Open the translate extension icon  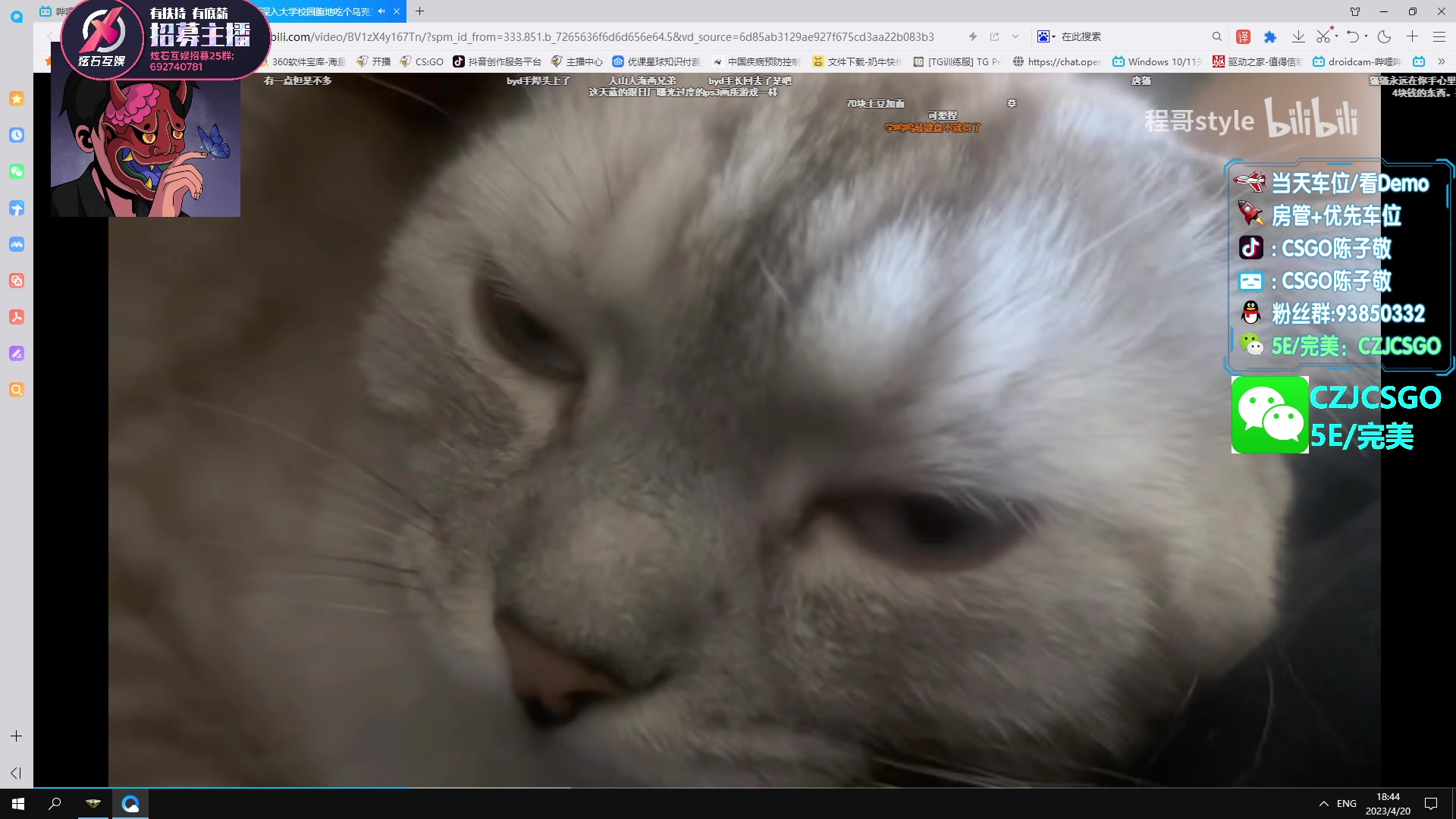point(1244,36)
